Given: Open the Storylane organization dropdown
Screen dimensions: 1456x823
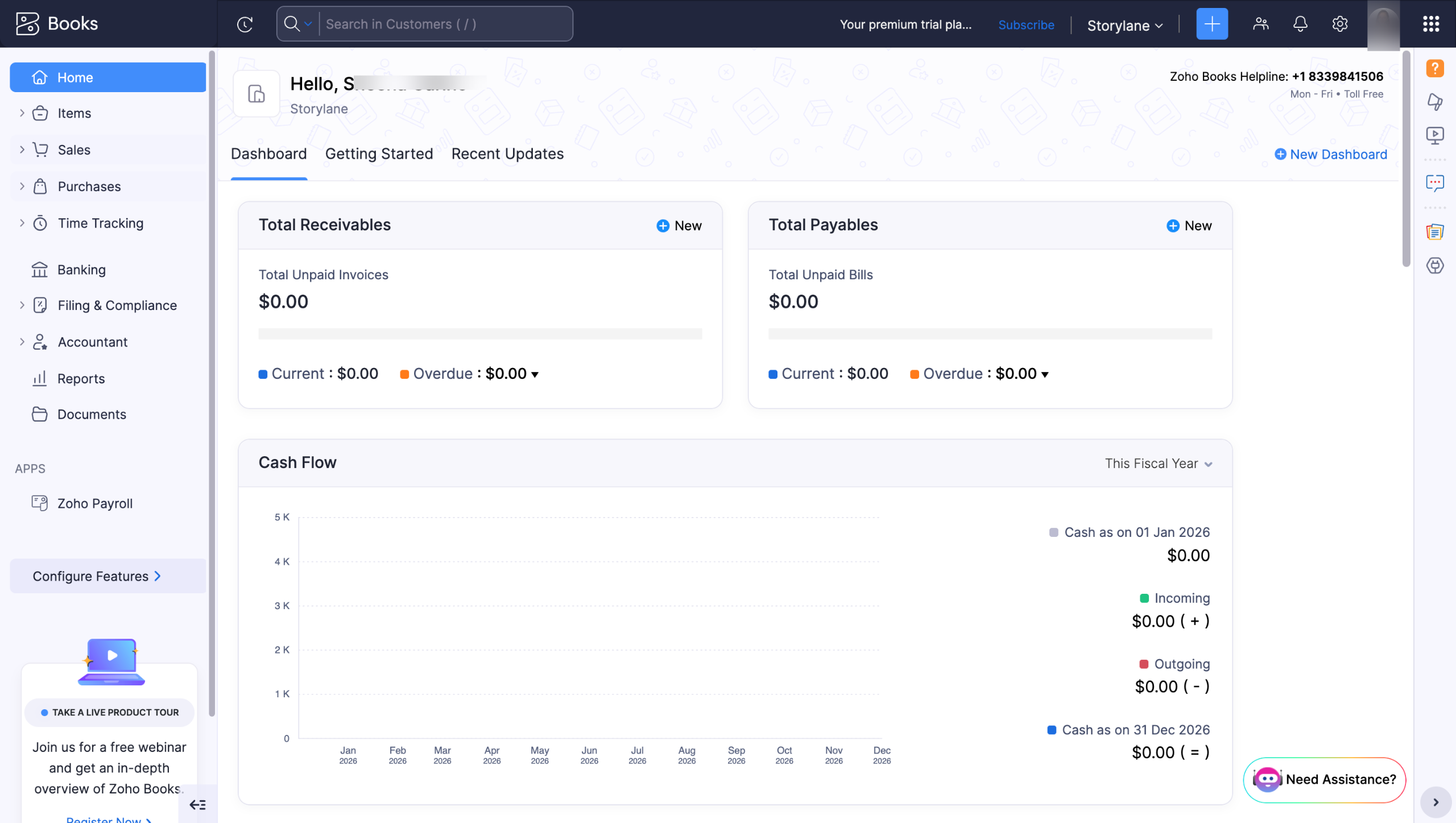Looking at the screenshot, I should pos(1124,26).
